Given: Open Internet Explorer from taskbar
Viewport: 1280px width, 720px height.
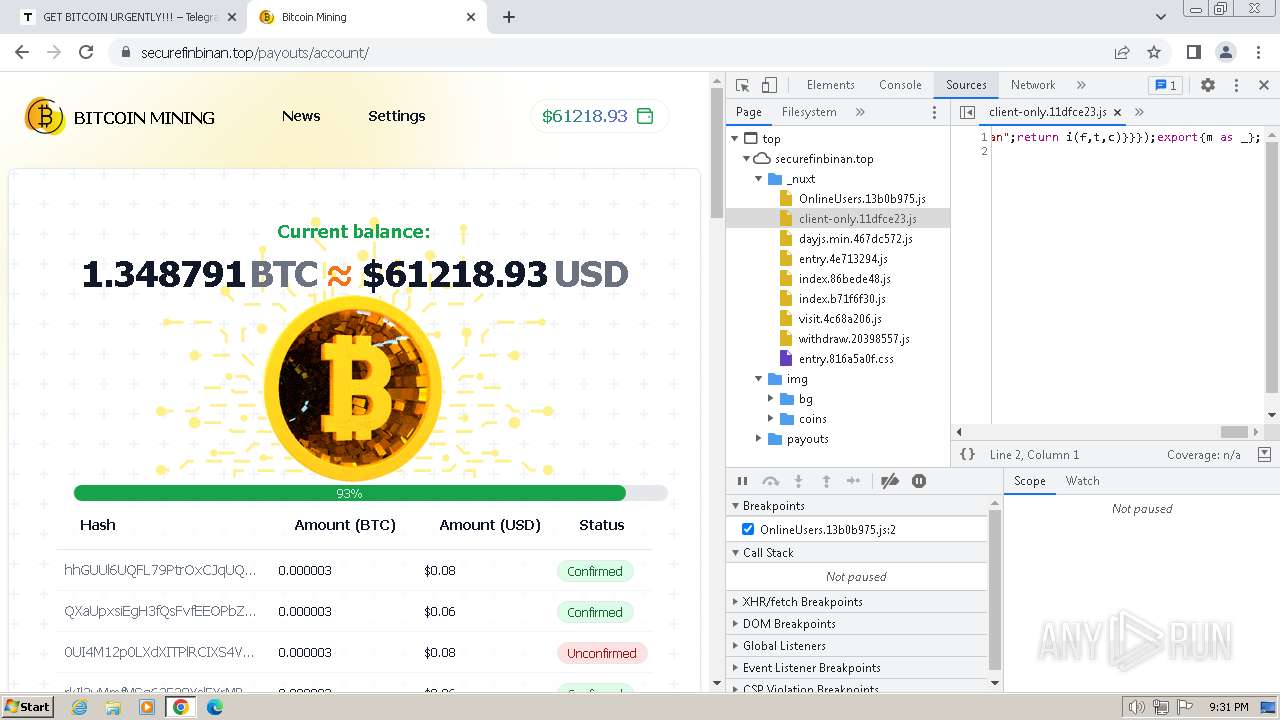Looking at the screenshot, I should [x=79, y=707].
